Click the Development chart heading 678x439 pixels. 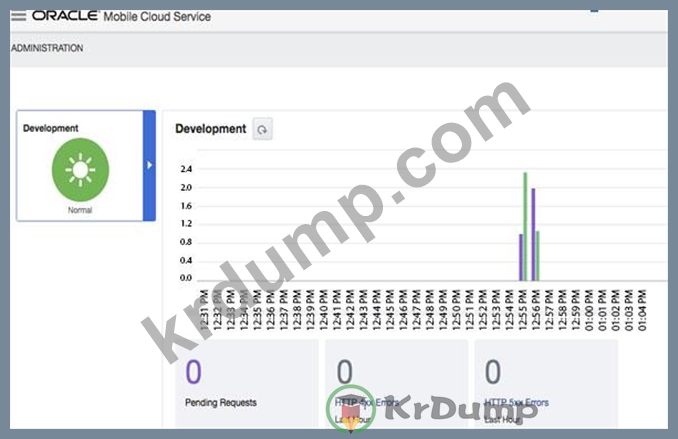click(x=211, y=129)
